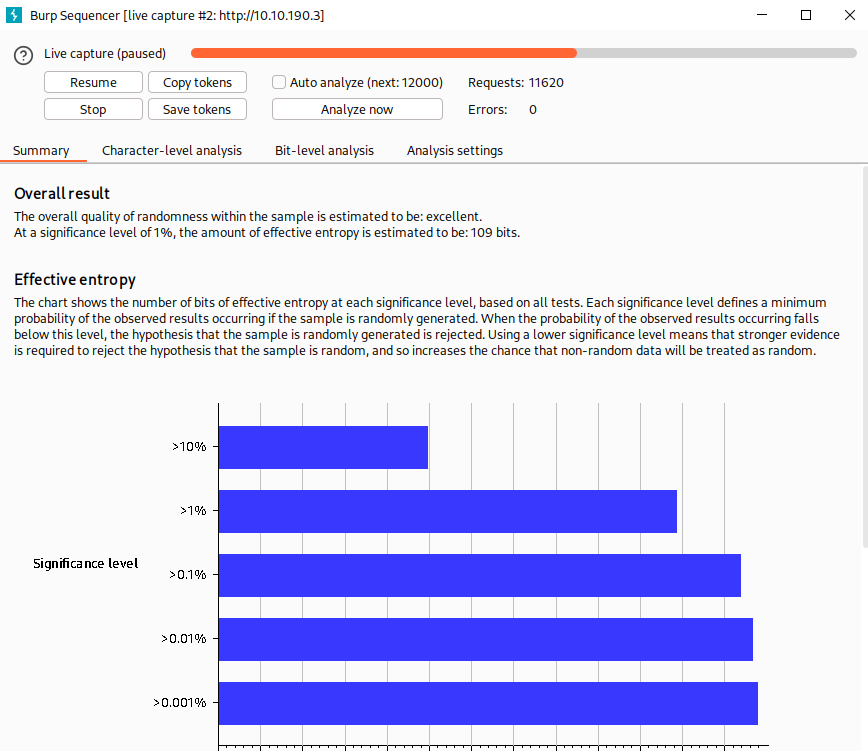Minimize the Burp Sequencer window
Screen dimensions: 868x751
[x=762, y=15]
